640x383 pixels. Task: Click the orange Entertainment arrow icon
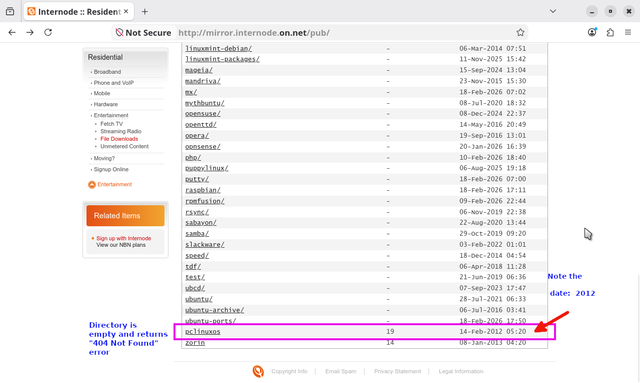point(92,185)
